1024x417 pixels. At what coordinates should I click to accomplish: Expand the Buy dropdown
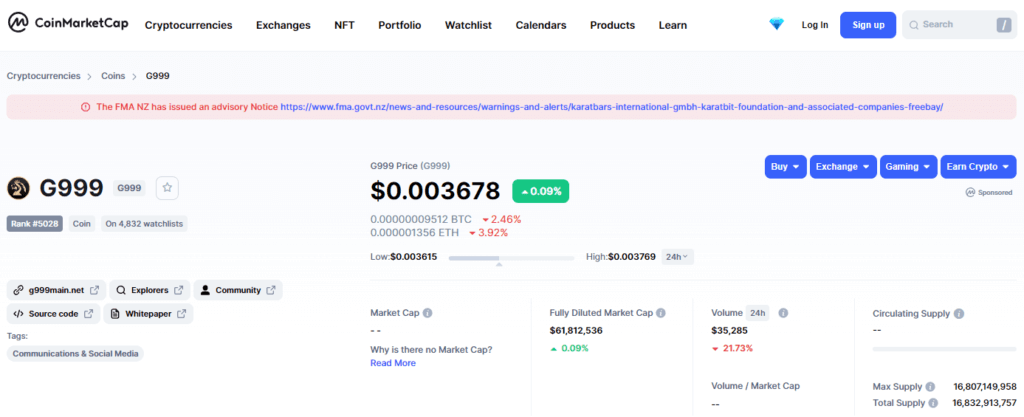click(786, 166)
